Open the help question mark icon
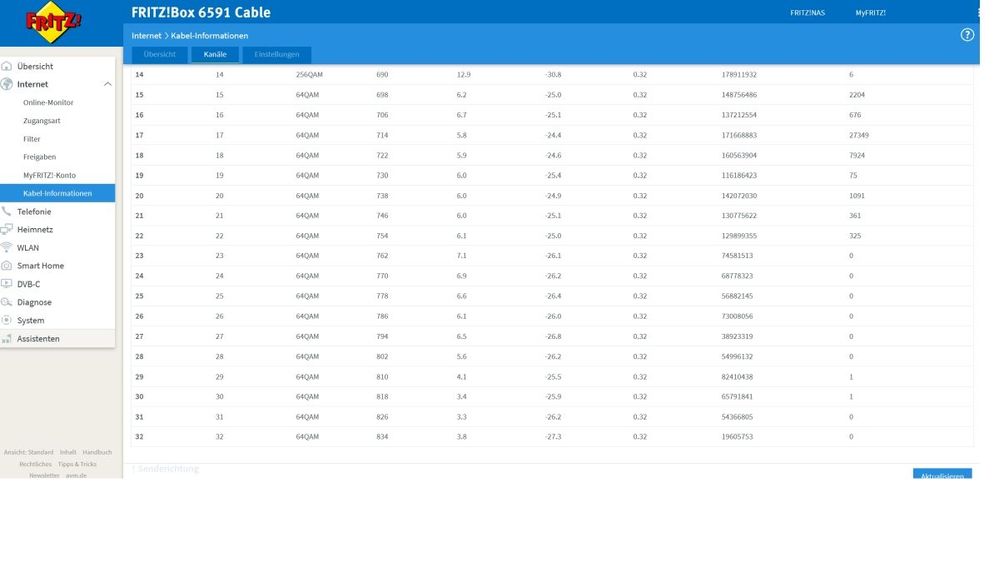 tap(967, 35)
